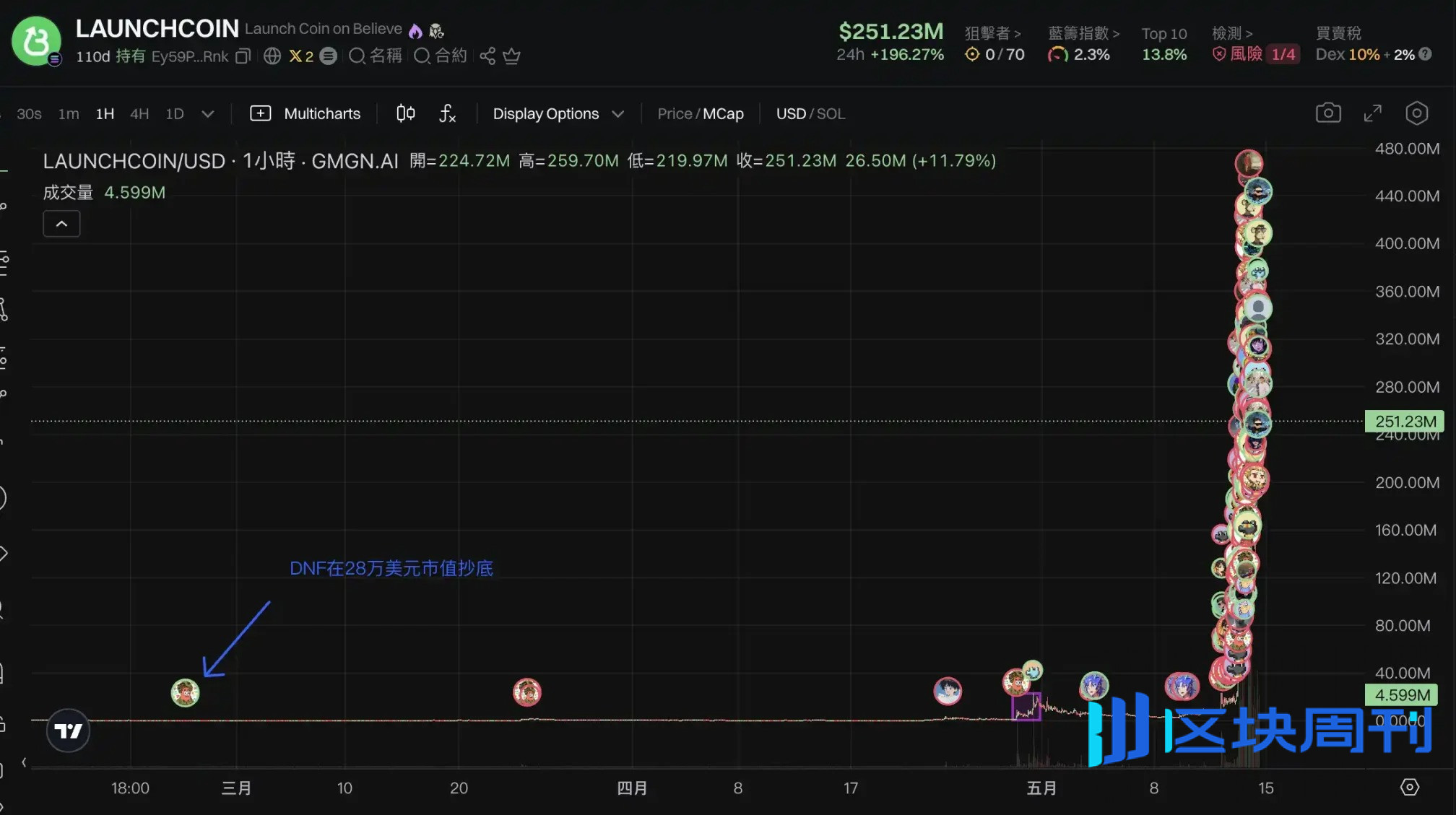Click the share icon
1456x815 pixels.
click(487, 56)
